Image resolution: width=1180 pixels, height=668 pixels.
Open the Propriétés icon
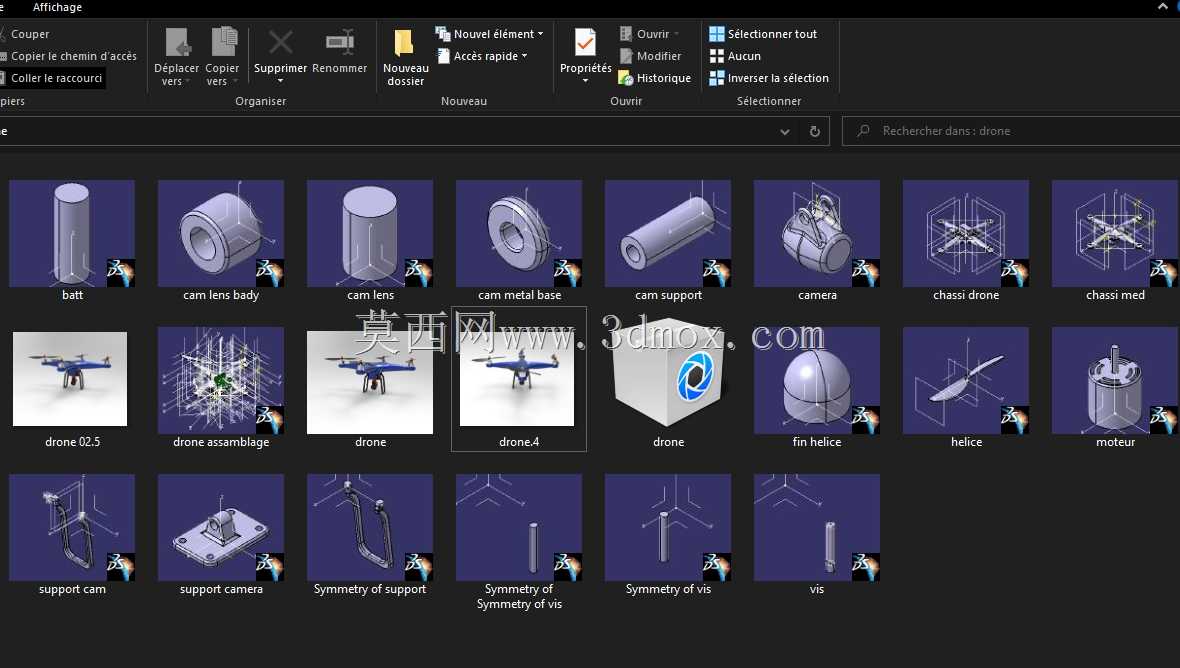tap(585, 43)
